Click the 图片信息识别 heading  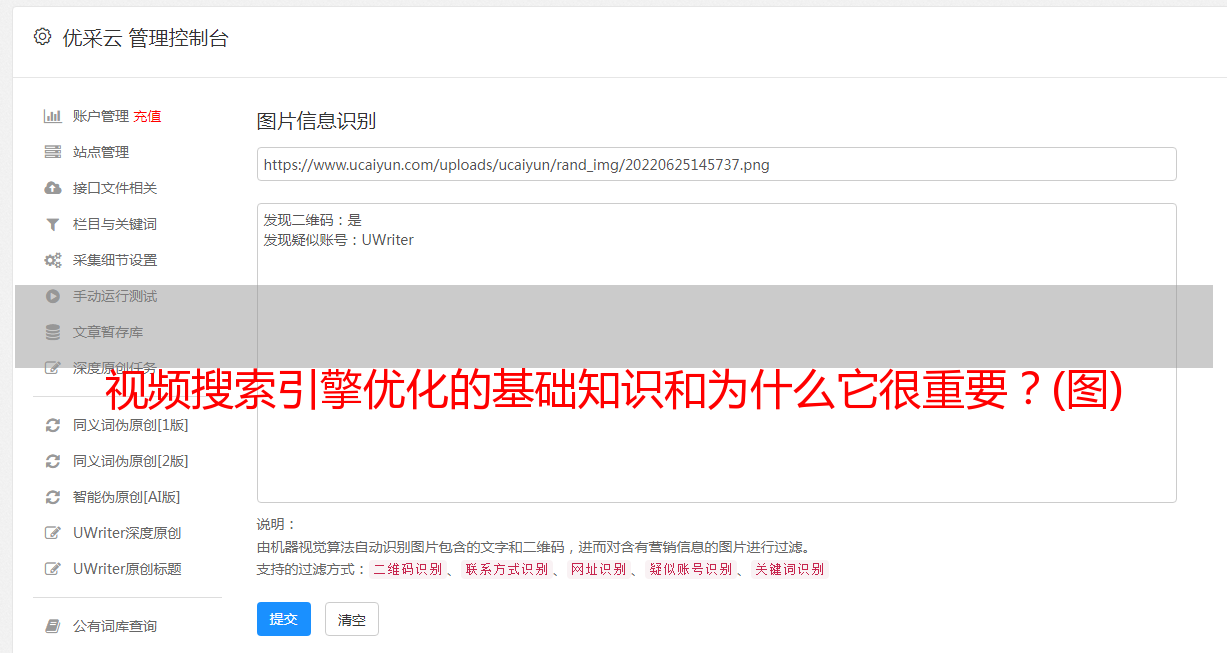click(x=316, y=121)
